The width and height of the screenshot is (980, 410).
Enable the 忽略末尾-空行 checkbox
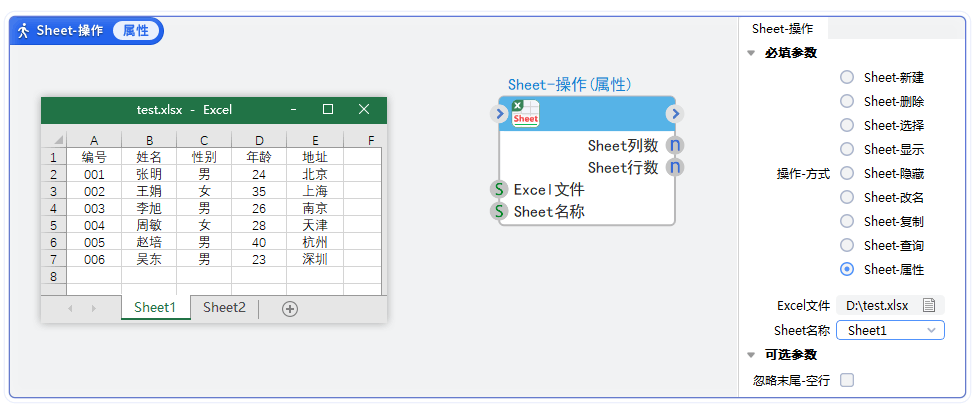pos(847,380)
